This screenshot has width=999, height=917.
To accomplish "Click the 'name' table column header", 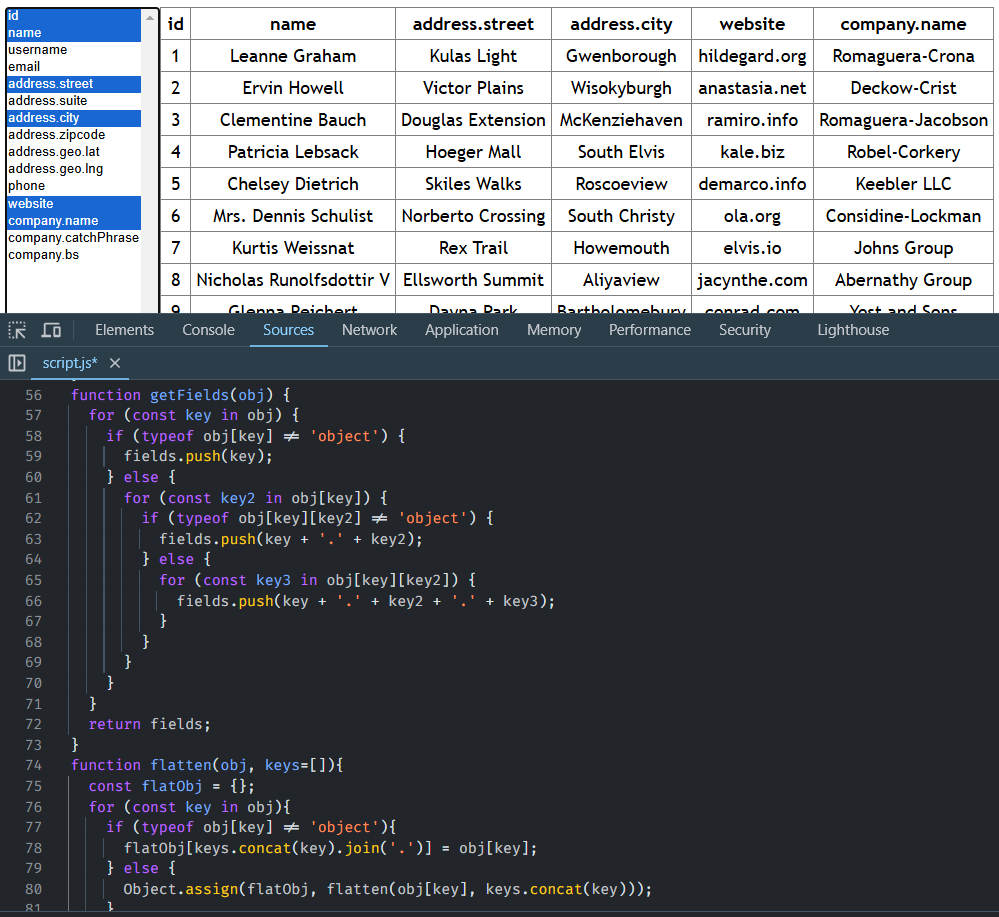I will point(293,24).
